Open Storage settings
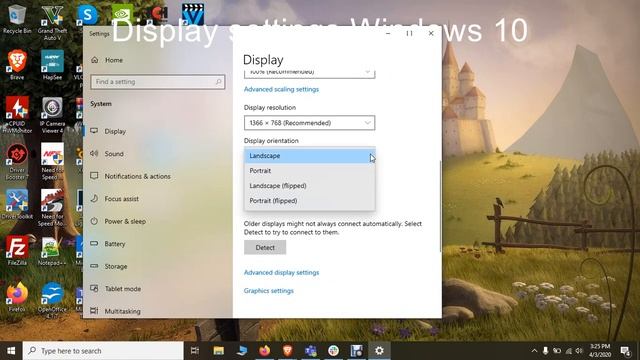The height and width of the screenshot is (360, 640). pyautogui.click(x=158, y=266)
